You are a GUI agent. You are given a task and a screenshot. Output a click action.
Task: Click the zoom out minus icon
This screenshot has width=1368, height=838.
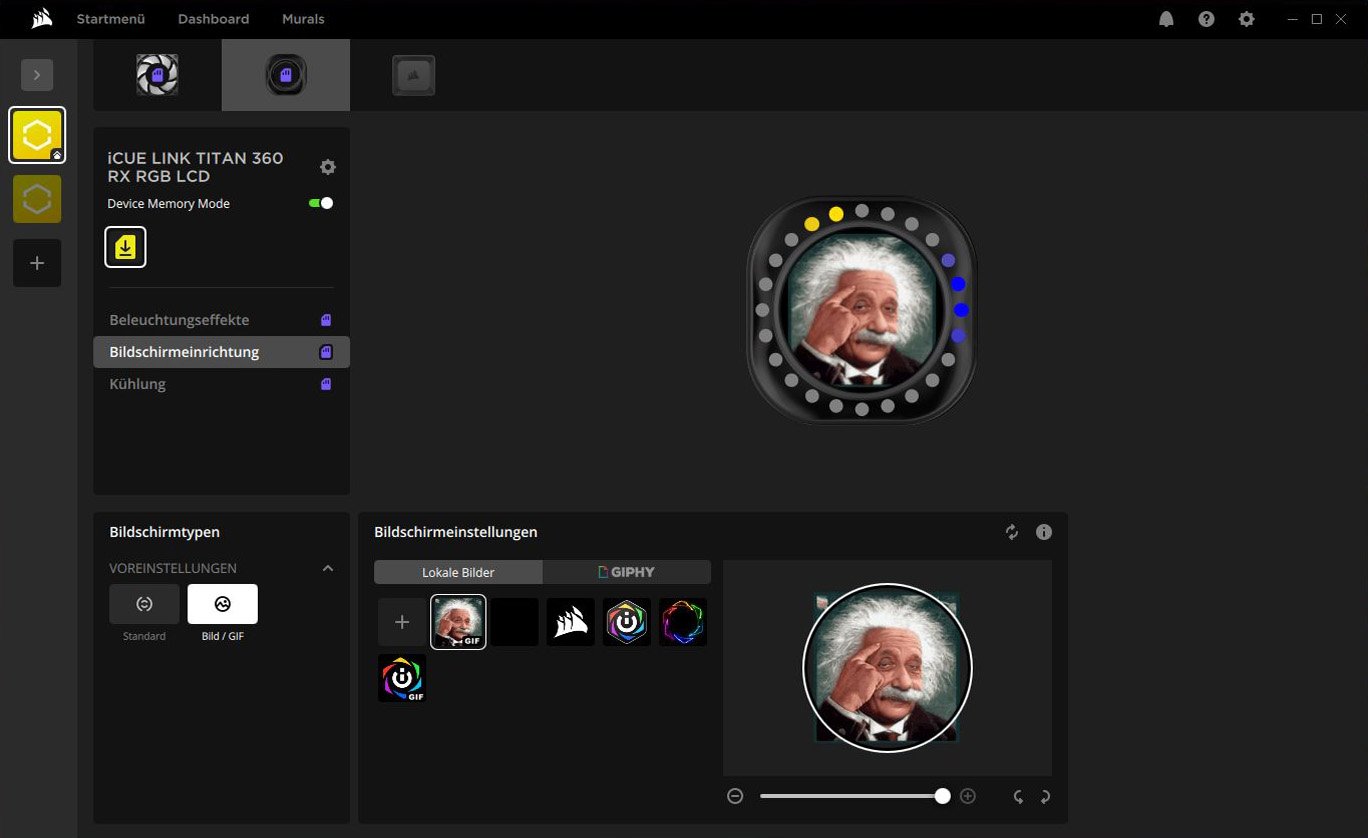[735, 796]
